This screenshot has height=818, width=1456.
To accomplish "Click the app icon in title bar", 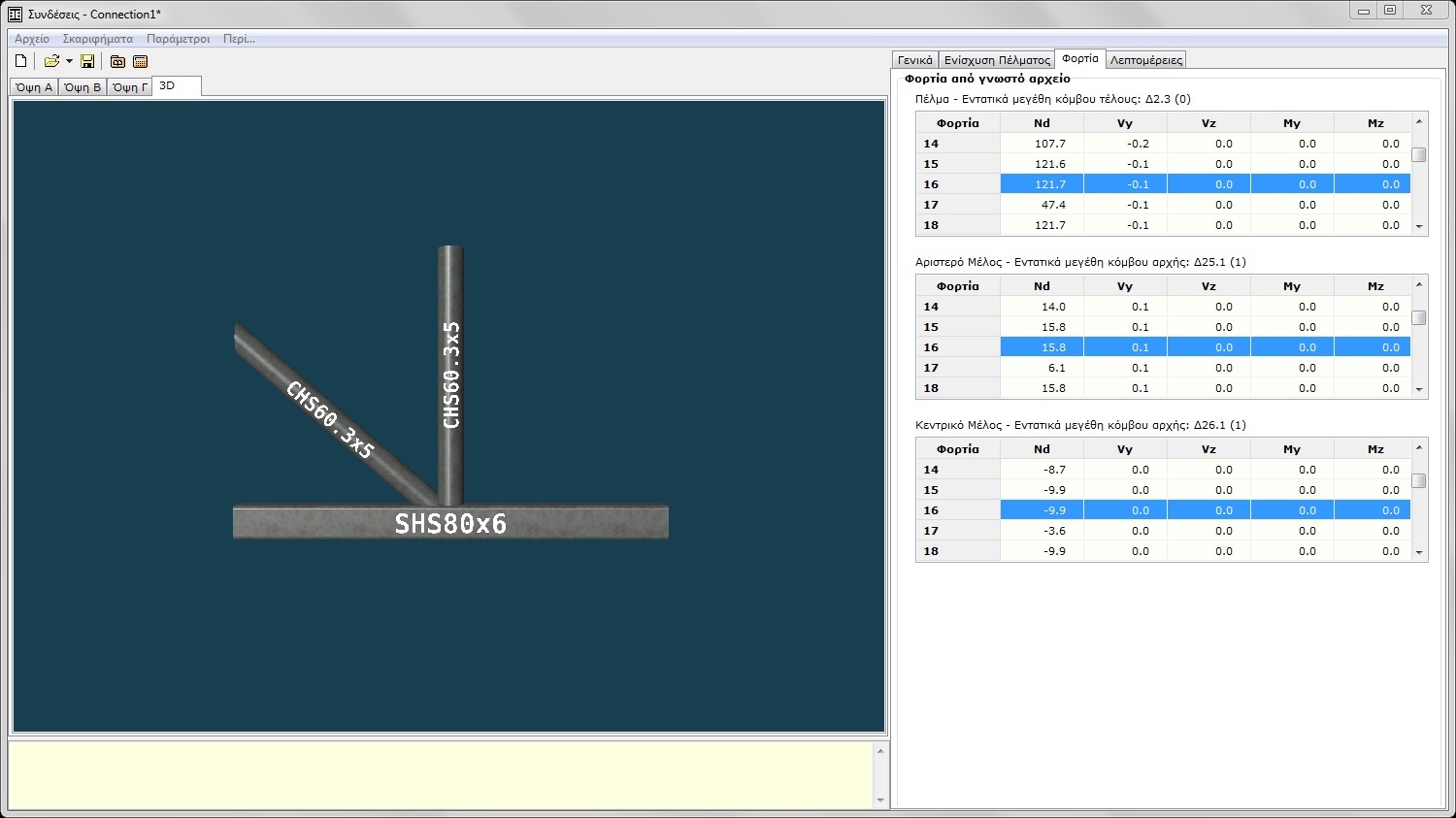I will point(15,14).
